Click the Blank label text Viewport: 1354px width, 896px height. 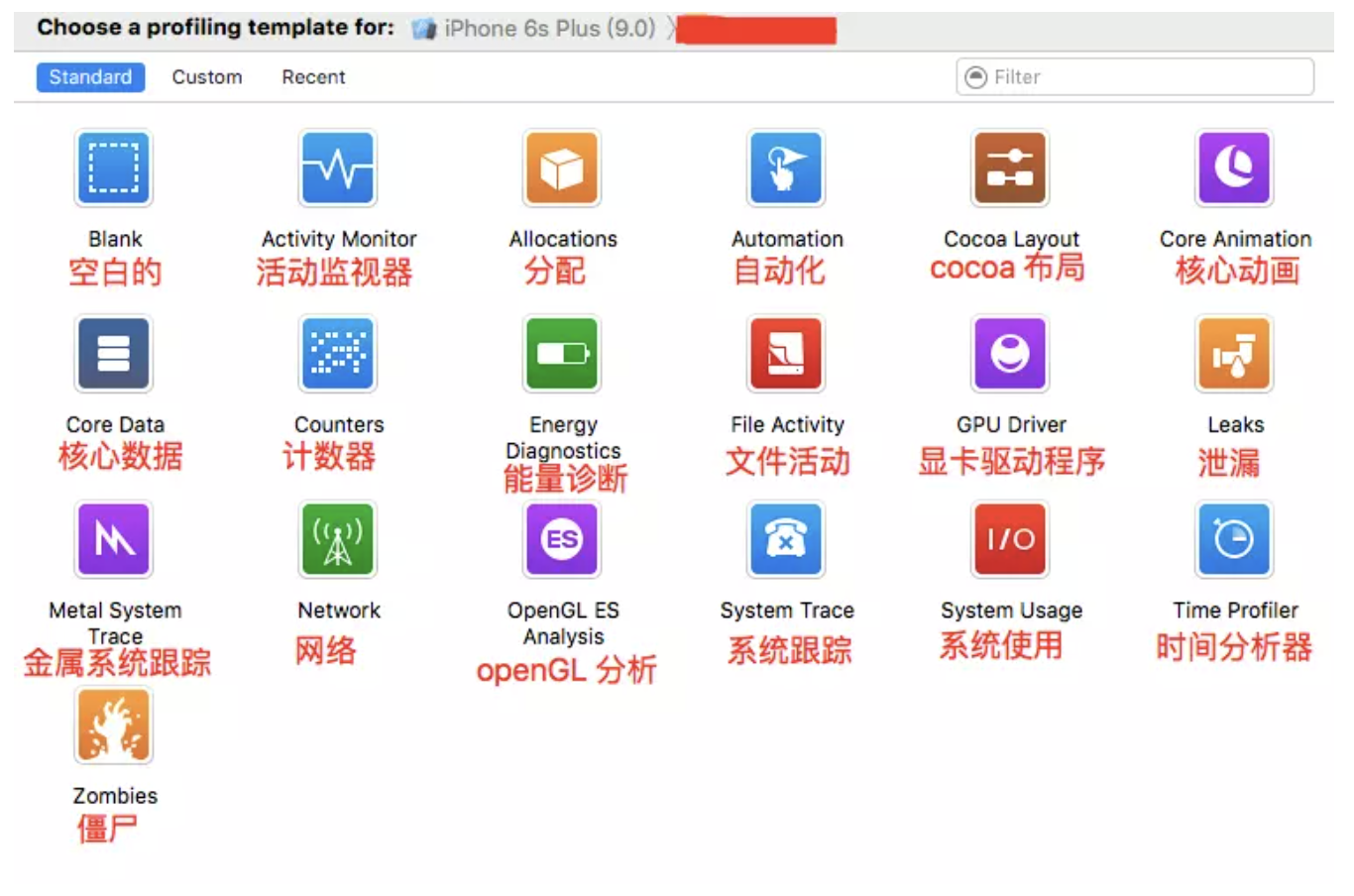[115, 239]
